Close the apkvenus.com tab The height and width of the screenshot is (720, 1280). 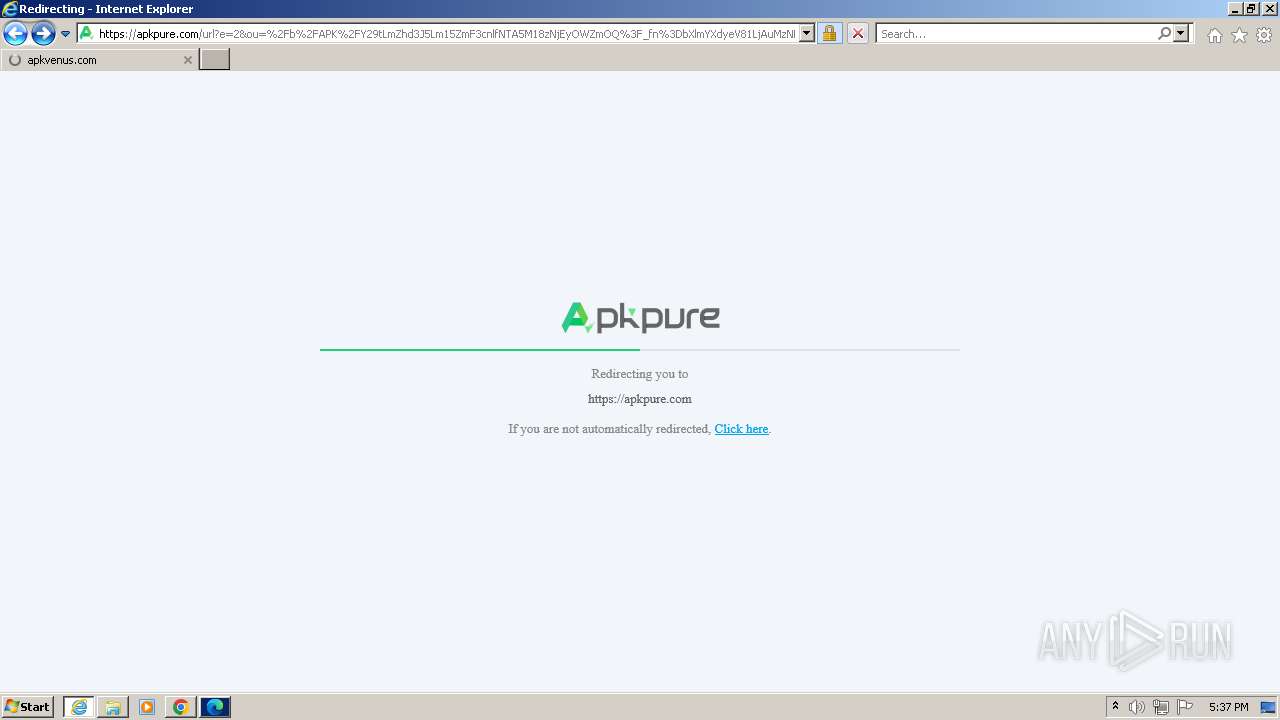187,60
